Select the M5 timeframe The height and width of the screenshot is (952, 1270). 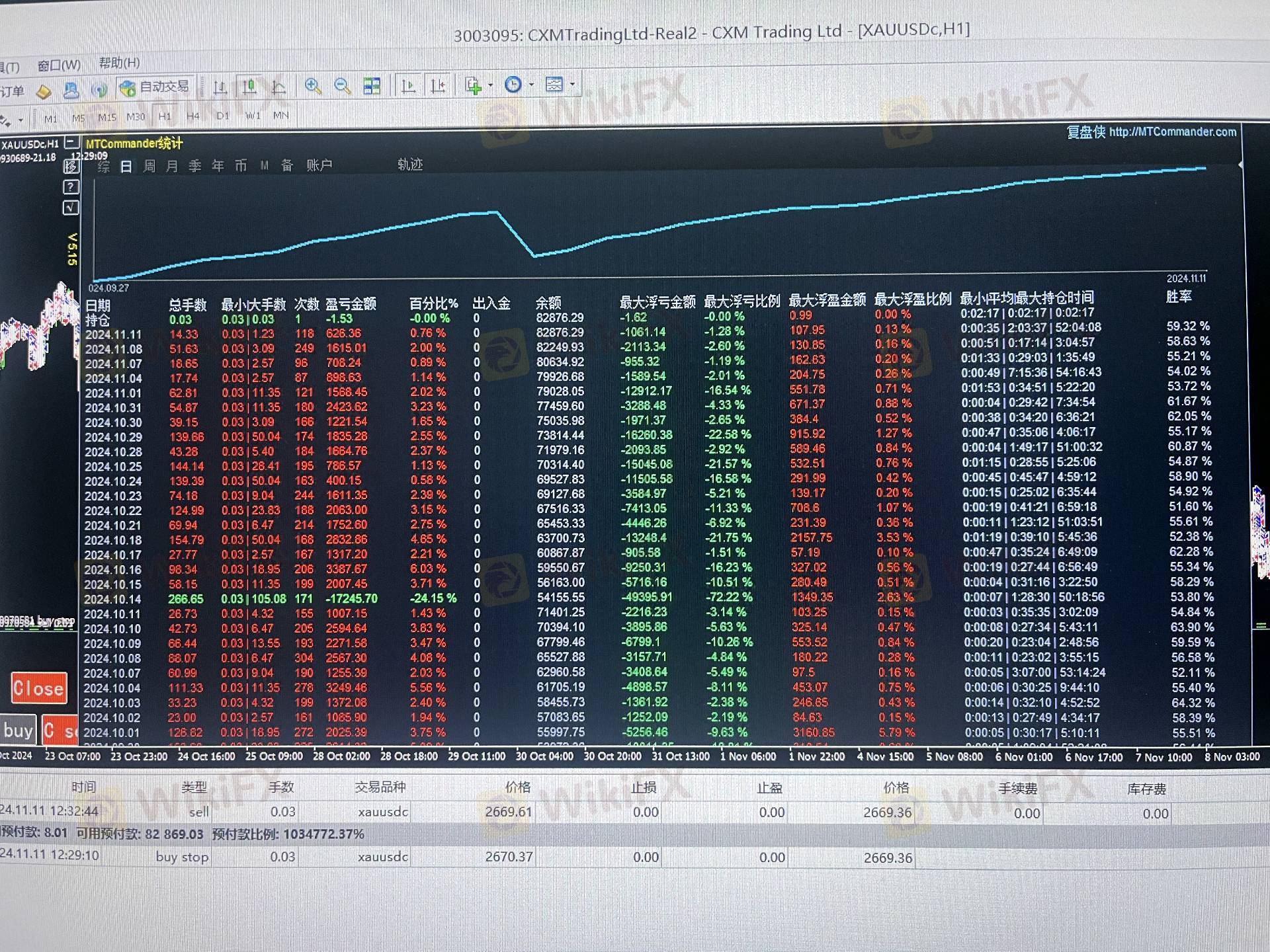pyautogui.click(x=78, y=118)
